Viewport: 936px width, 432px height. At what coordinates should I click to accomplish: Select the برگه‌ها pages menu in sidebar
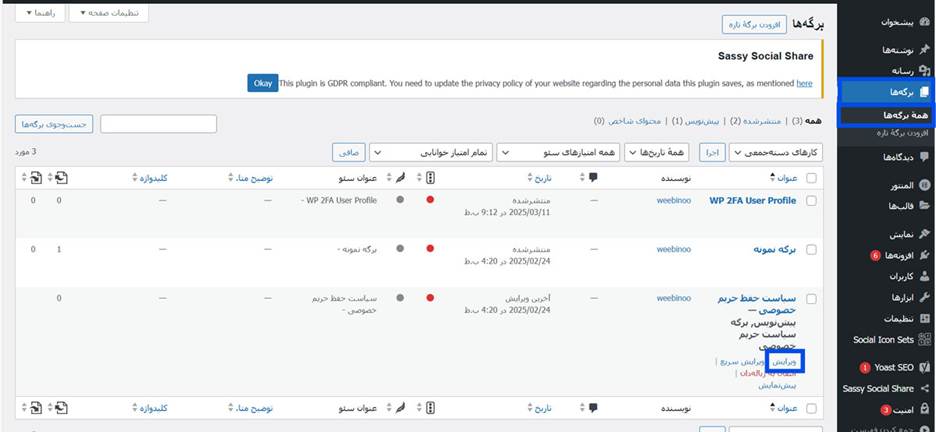pyautogui.click(x=886, y=92)
